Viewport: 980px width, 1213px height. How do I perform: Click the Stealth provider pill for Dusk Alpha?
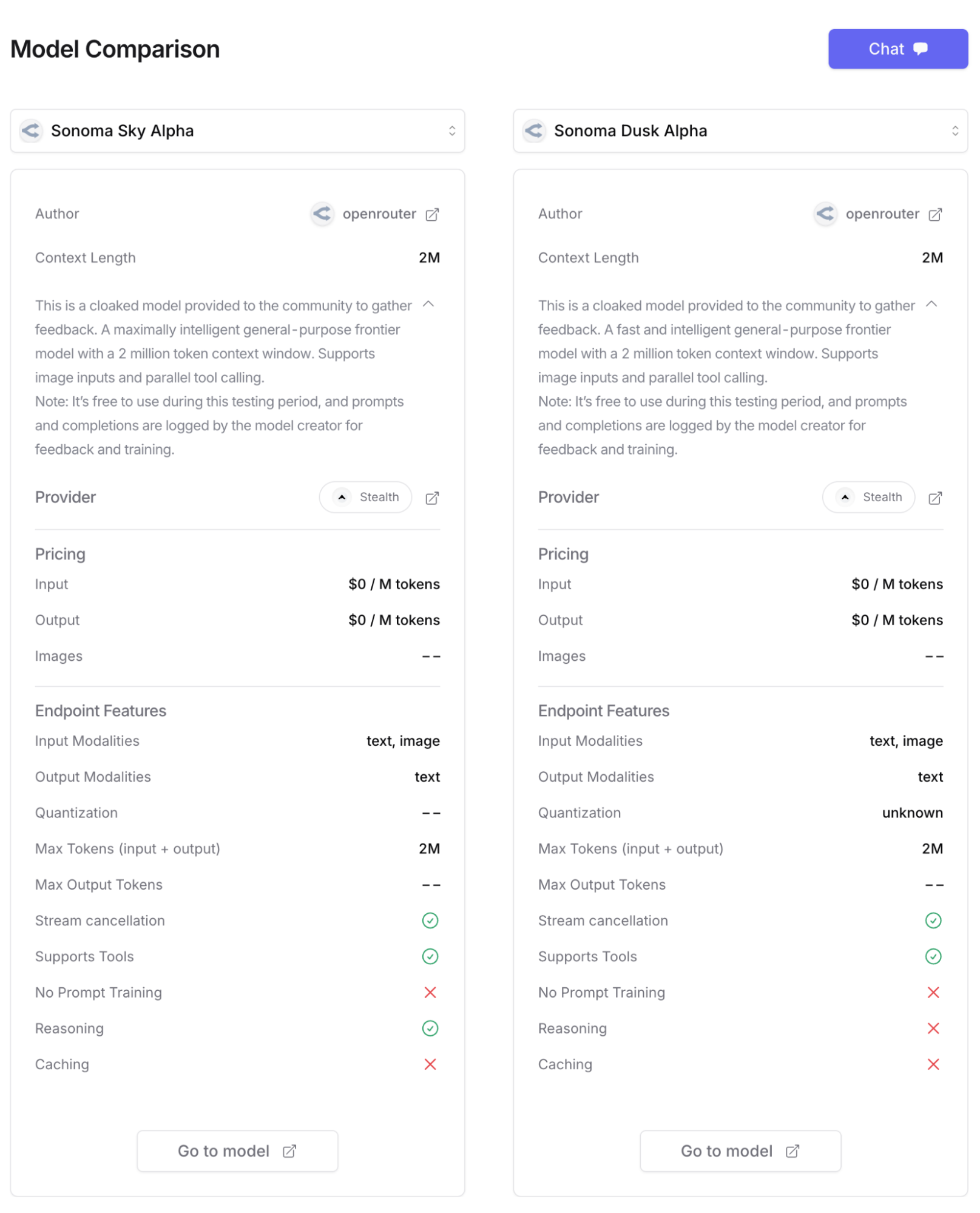point(869,498)
